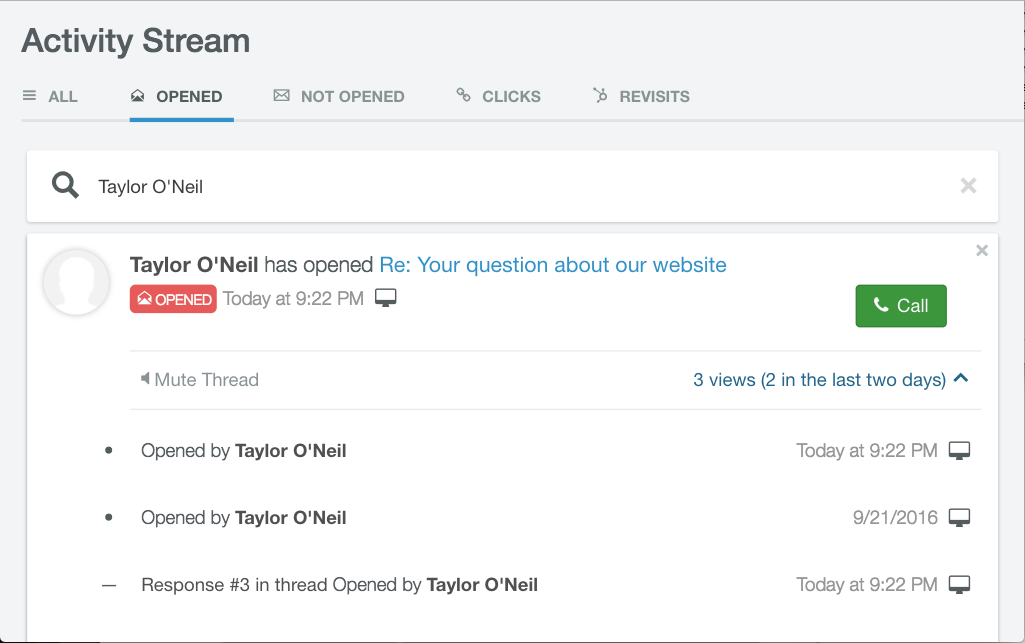Click the '3 views' summary link

(x=820, y=380)
